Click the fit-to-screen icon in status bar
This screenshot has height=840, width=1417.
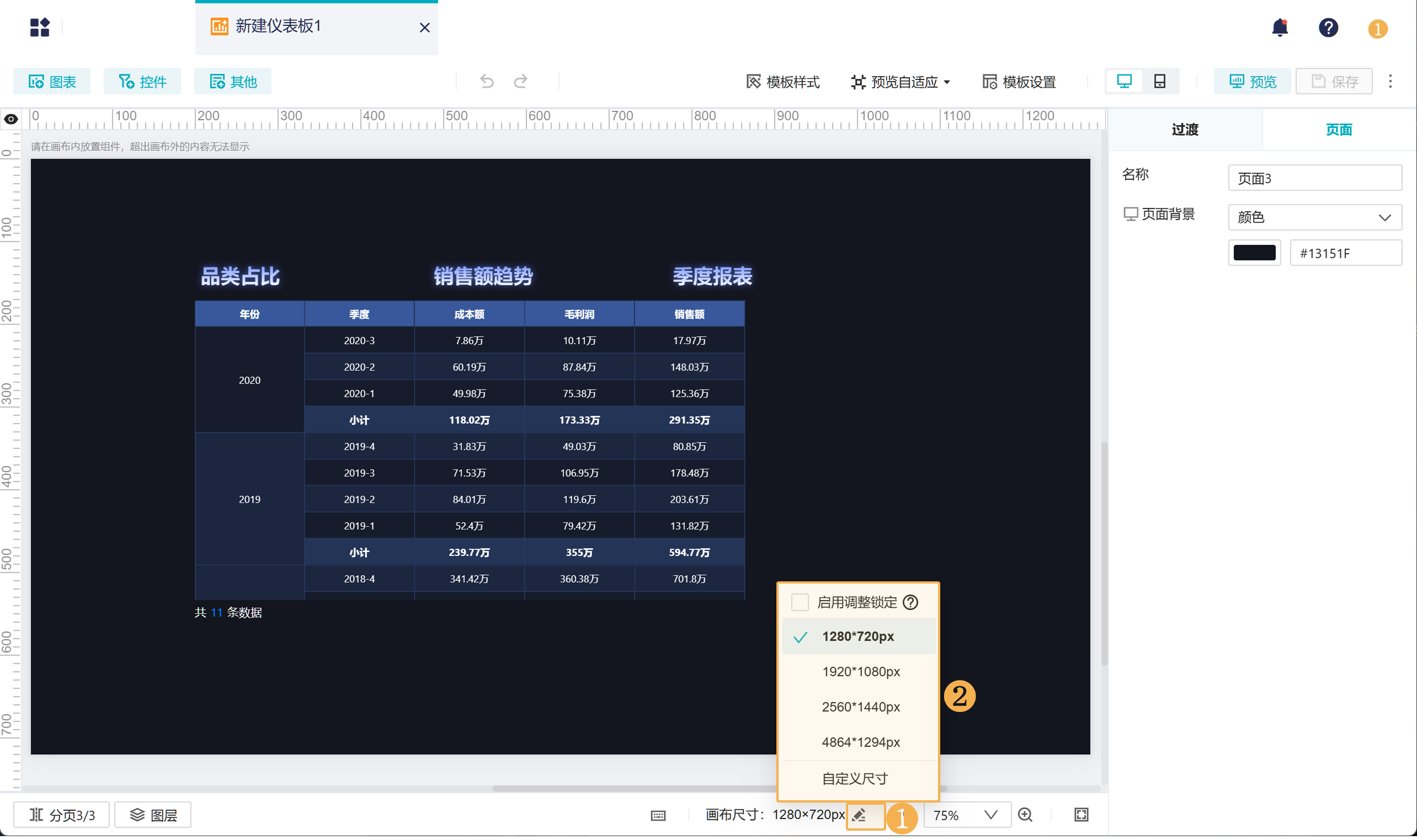1081,815
